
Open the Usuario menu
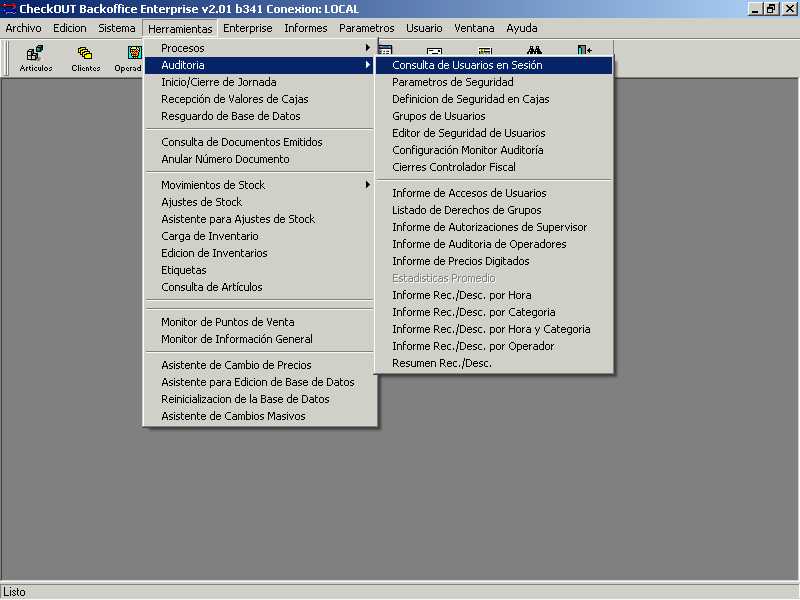pos(424,28)
